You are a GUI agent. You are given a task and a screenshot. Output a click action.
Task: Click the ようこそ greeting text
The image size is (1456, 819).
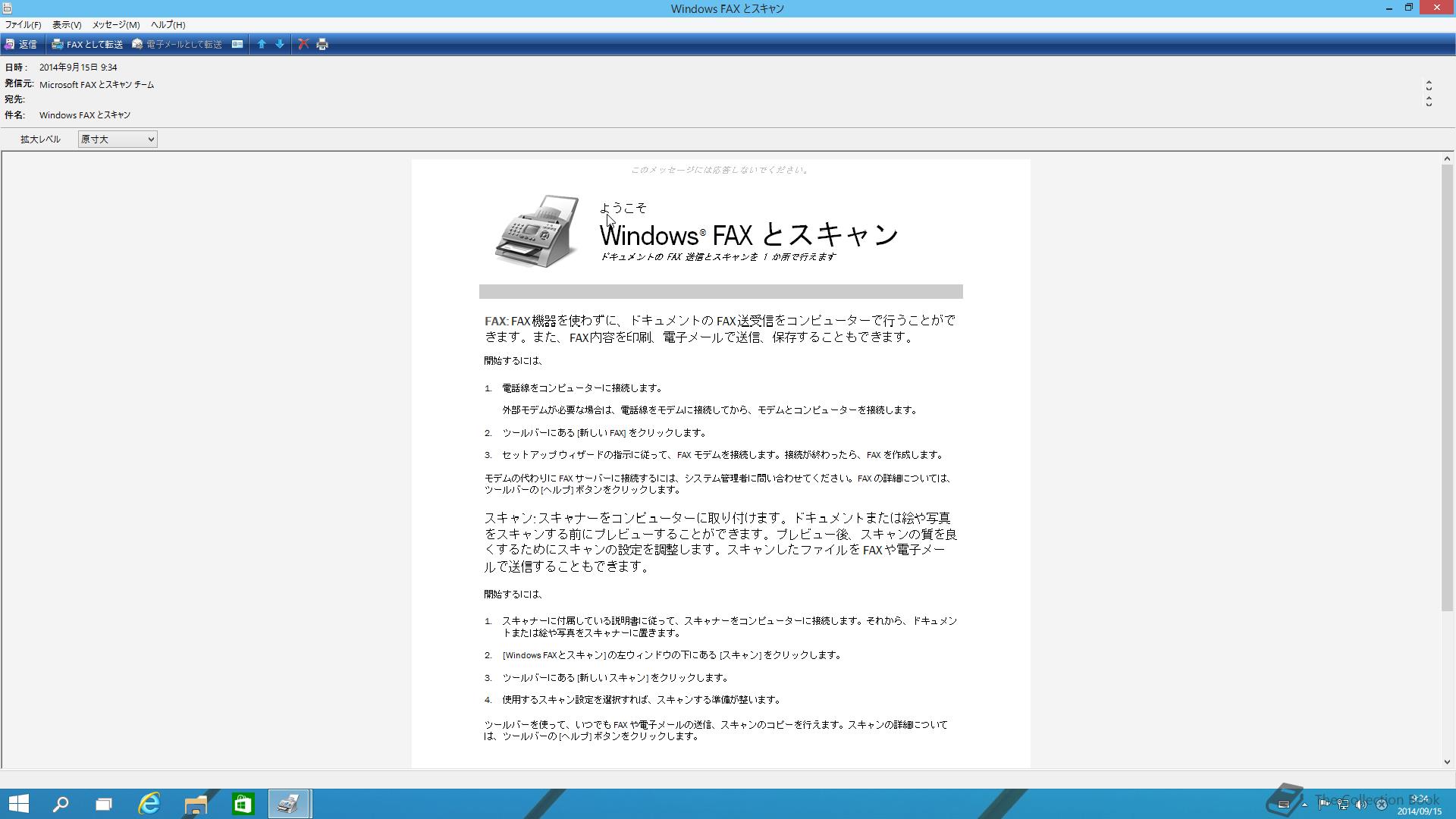pyautogui.click(x=623, y=208)
